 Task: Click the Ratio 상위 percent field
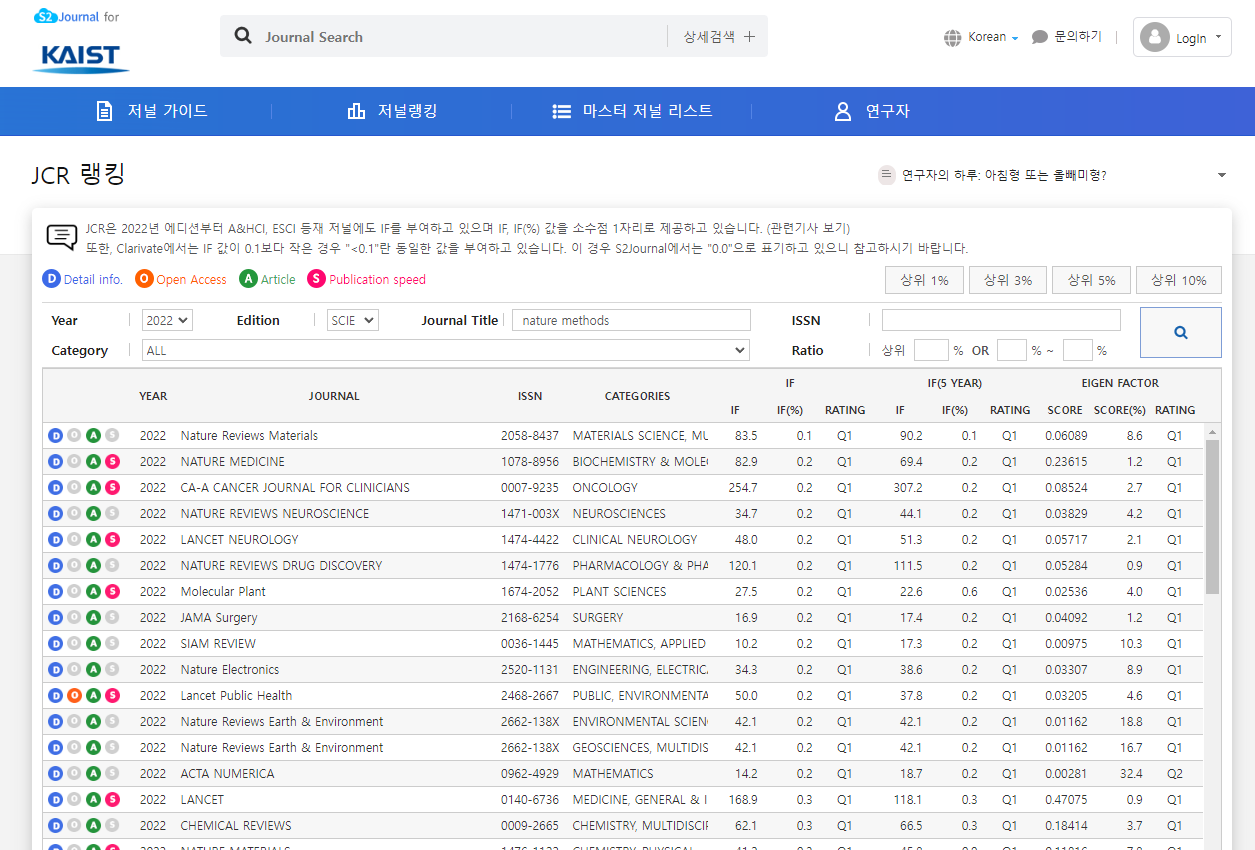coord(931,350)
